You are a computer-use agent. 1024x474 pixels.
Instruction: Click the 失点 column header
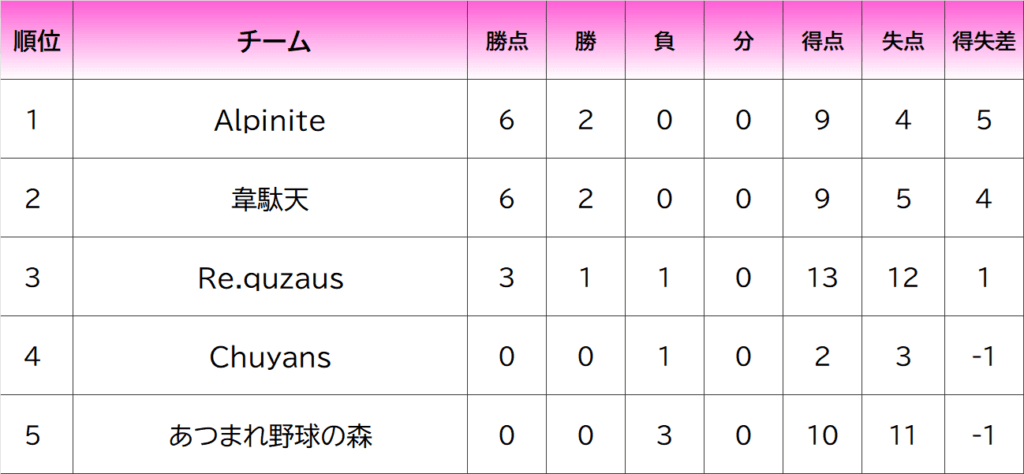tap(902, 41)
